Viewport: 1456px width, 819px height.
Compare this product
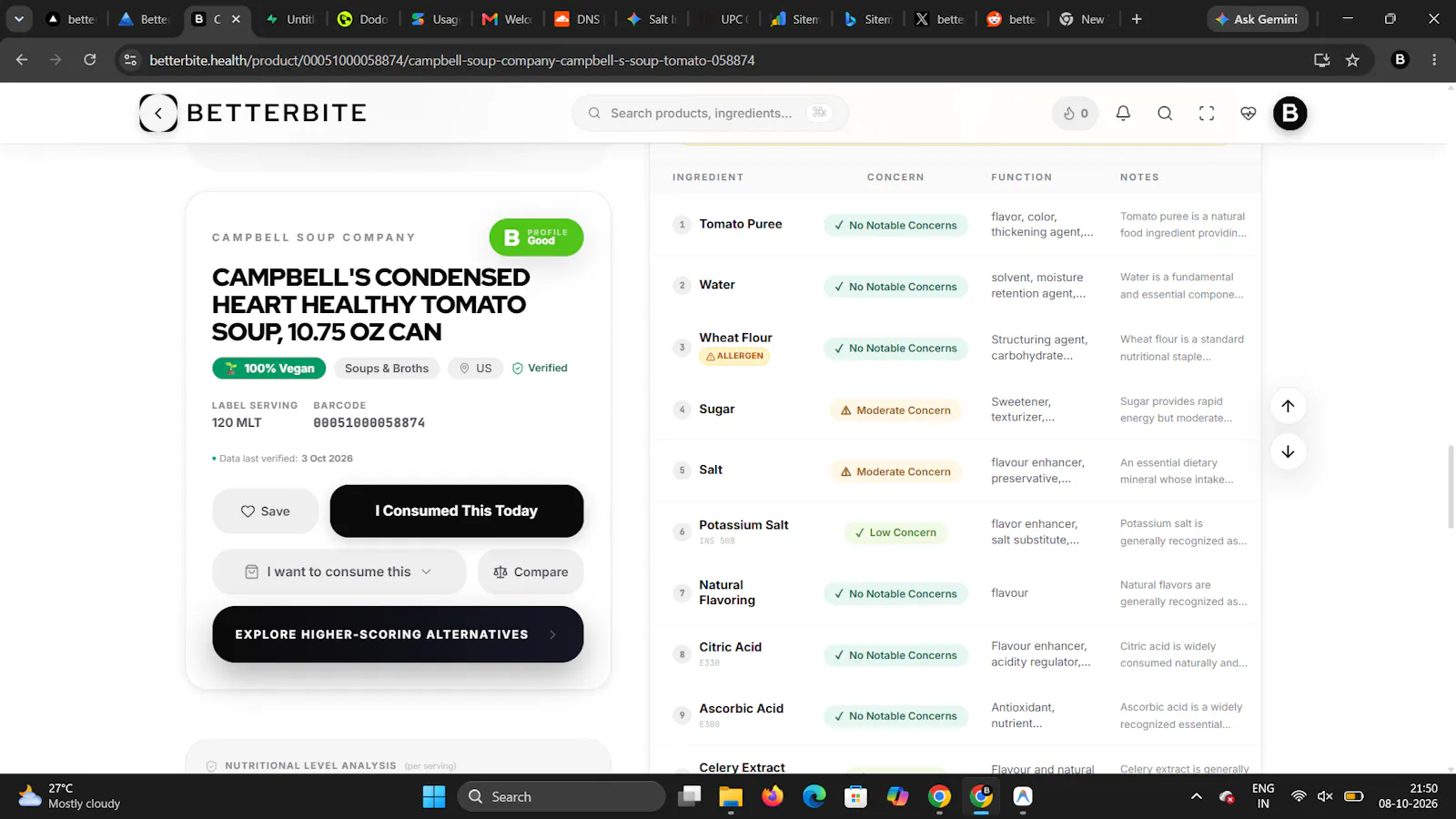click(531, 571)
